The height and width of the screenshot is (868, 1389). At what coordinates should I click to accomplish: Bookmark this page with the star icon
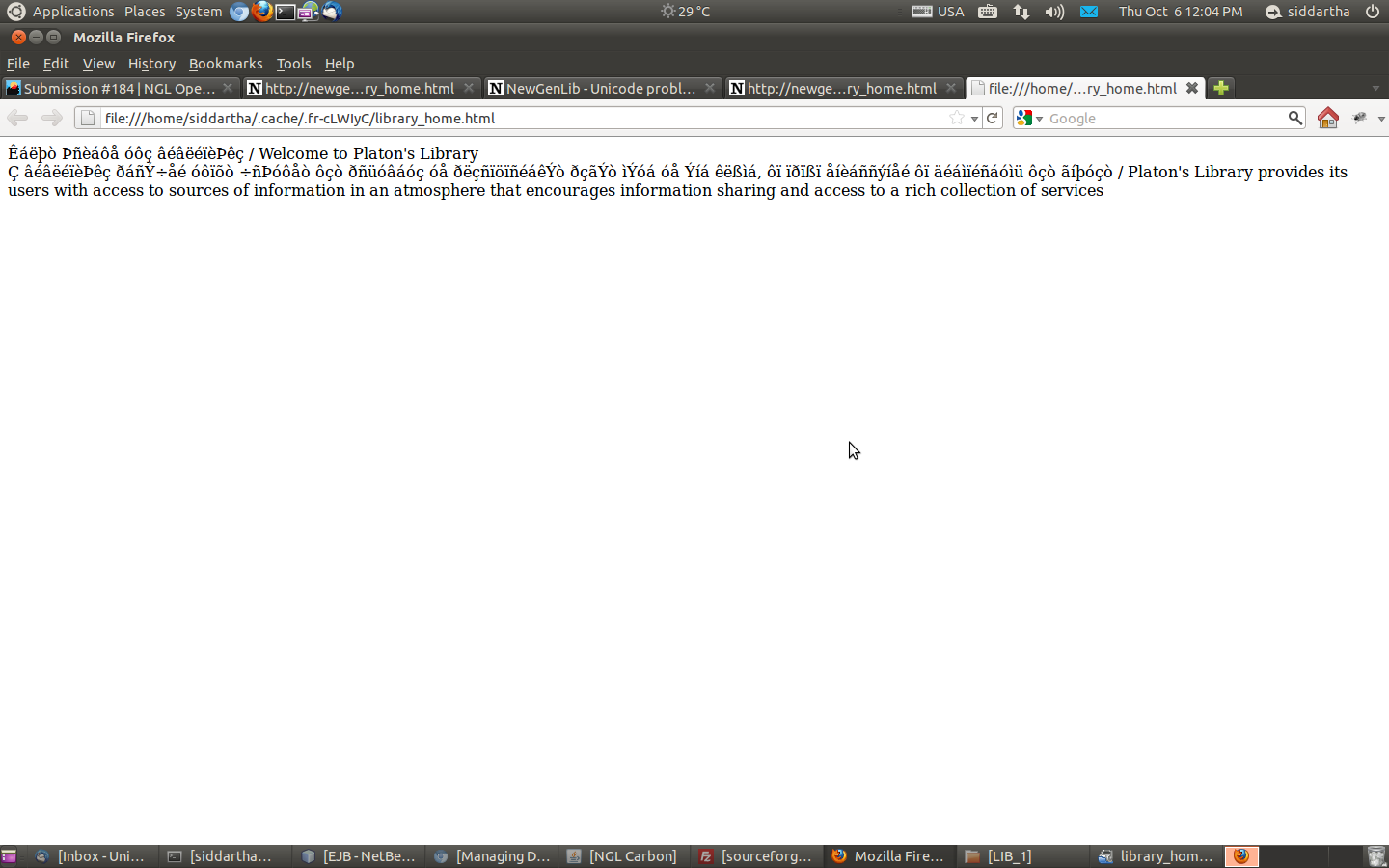click(x=956, y=118)
